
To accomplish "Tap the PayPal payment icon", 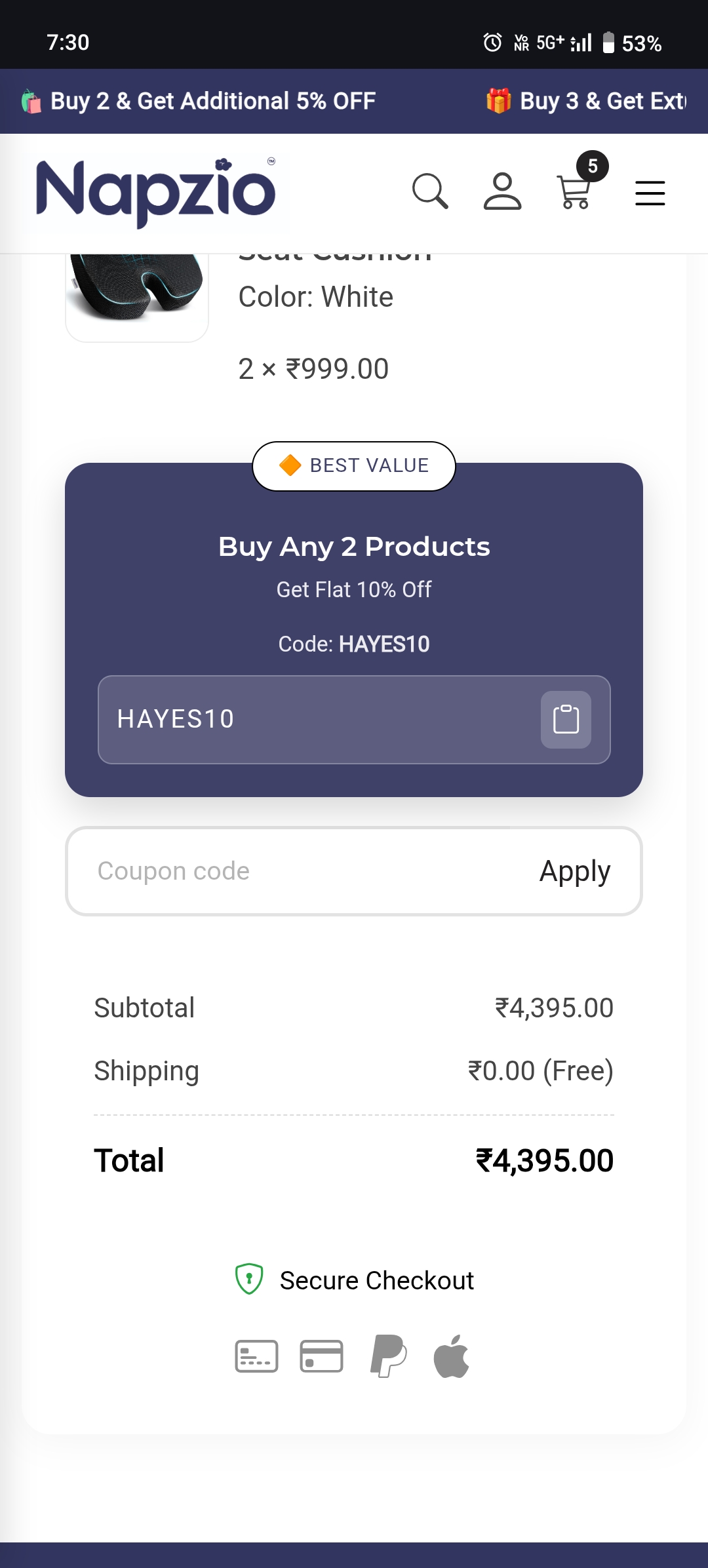I will (388, 1356).
